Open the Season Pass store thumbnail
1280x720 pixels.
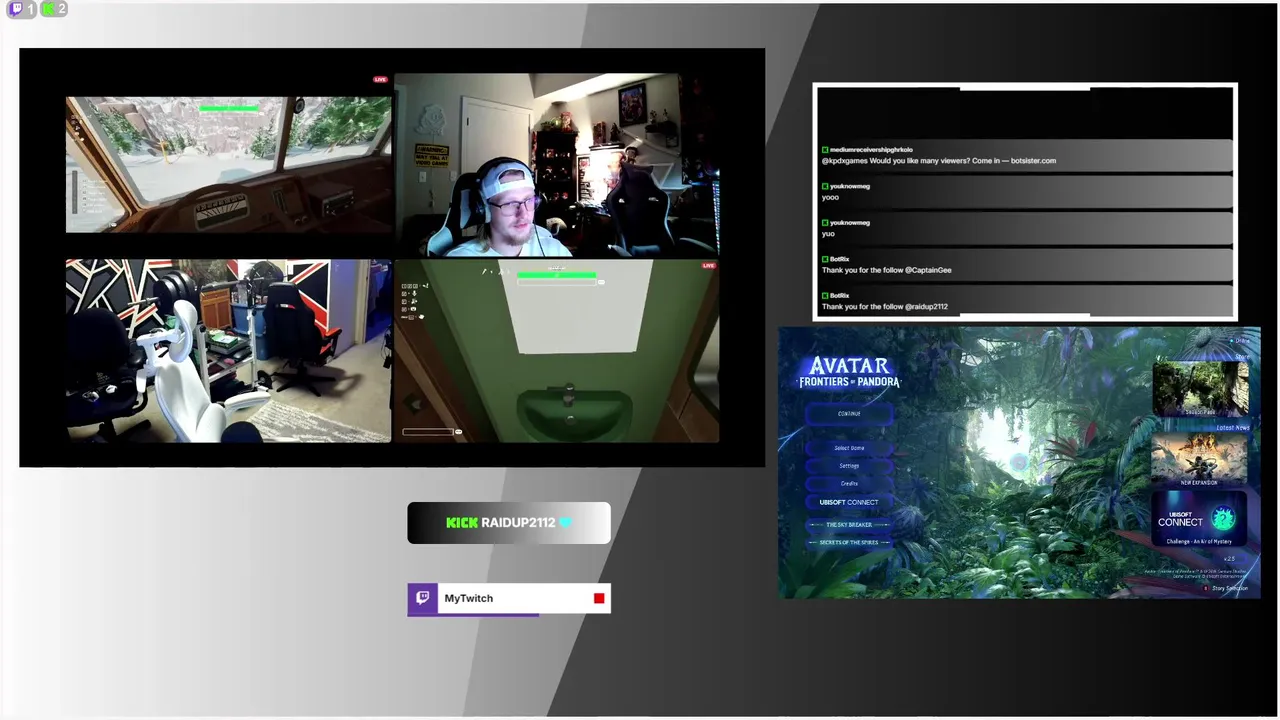point(1200,390)
